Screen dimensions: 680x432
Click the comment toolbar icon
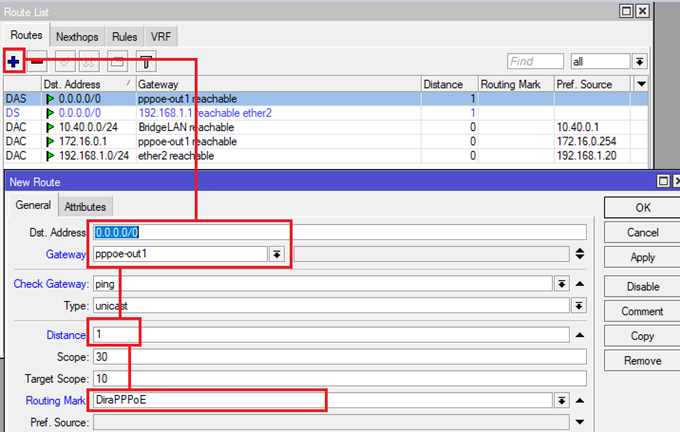point(116,61)
